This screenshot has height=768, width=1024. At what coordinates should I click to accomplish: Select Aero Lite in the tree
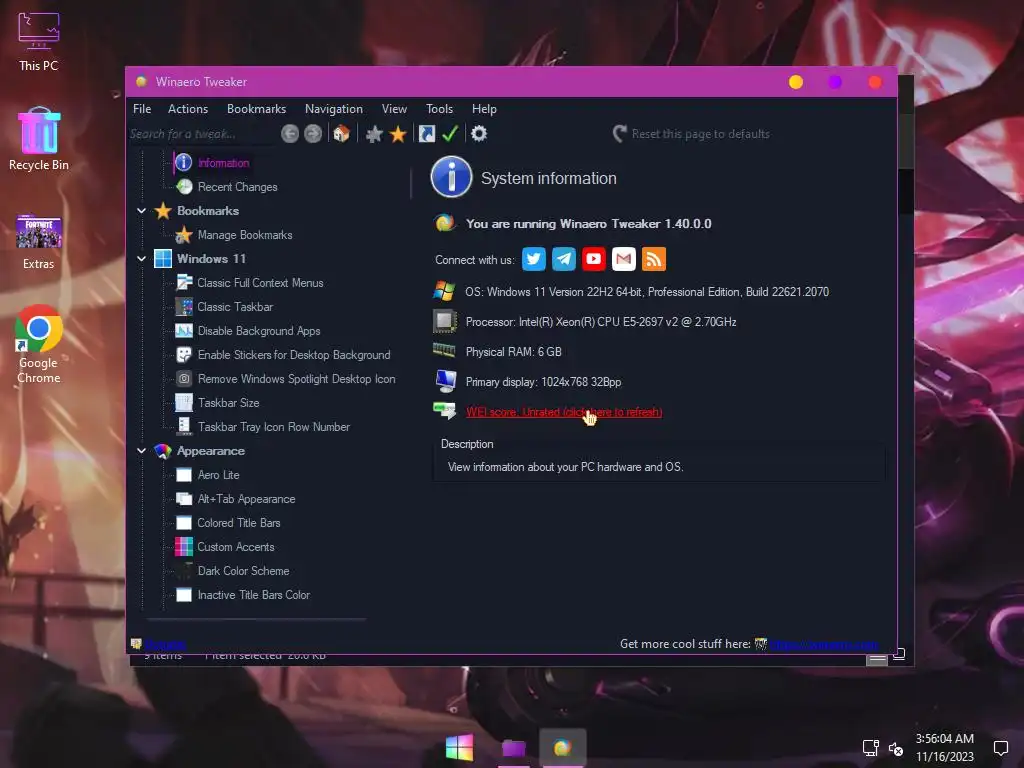coord(218,475)
